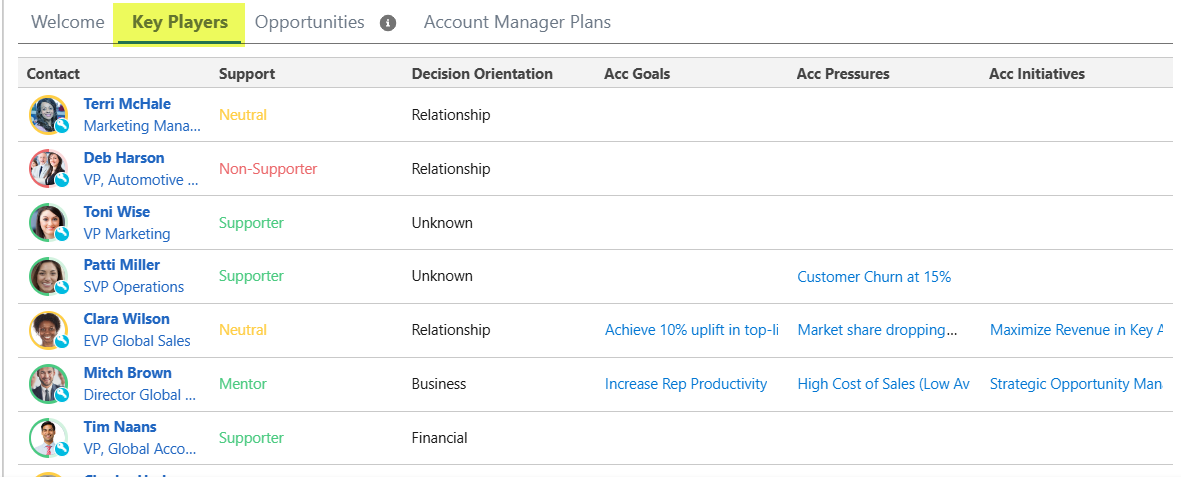Click the Decision Orientation column header
Viewport: 1181px width, 477px height.
[481, 74]
